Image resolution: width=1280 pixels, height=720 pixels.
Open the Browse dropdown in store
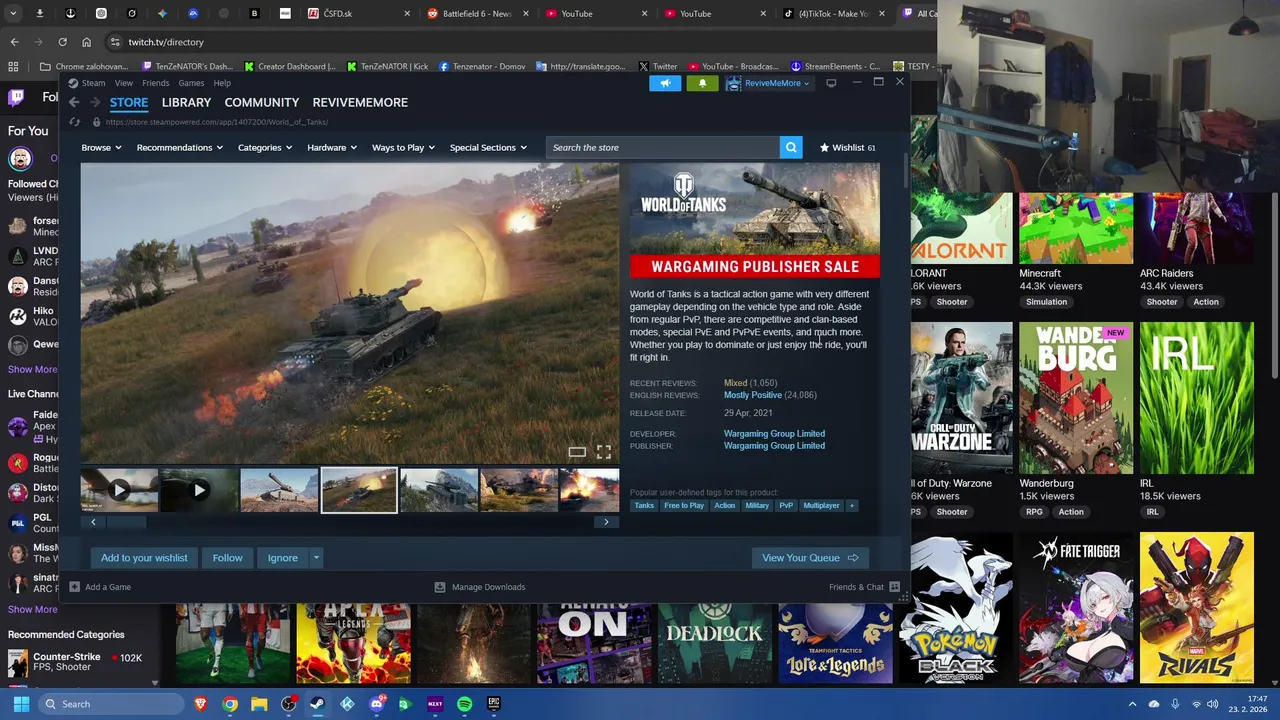click(x=101, y=147)
